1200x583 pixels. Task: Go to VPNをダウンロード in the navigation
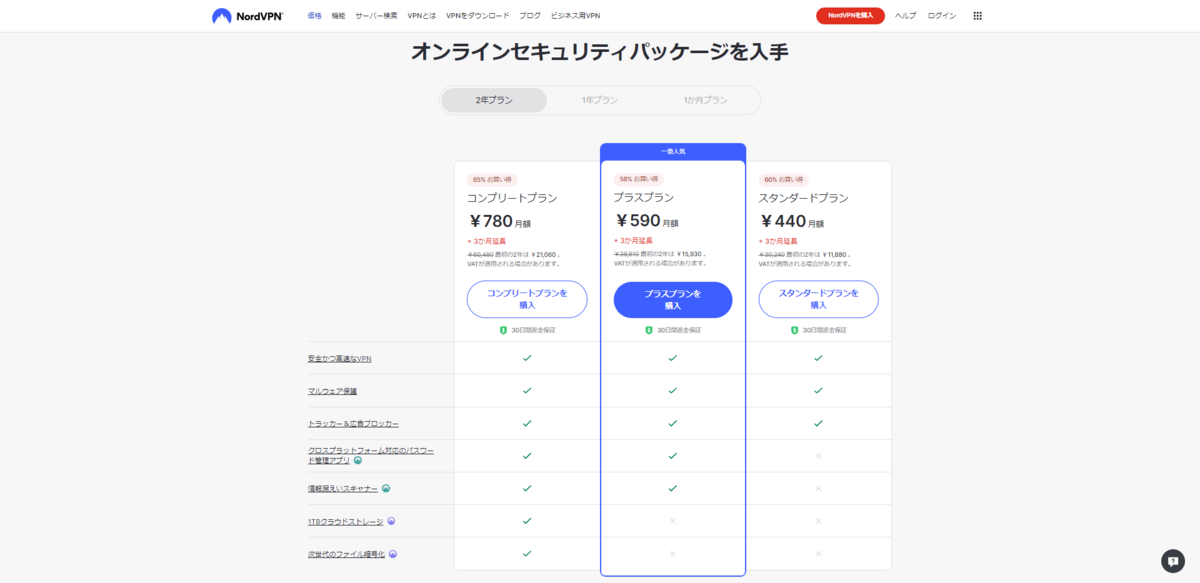478,16
